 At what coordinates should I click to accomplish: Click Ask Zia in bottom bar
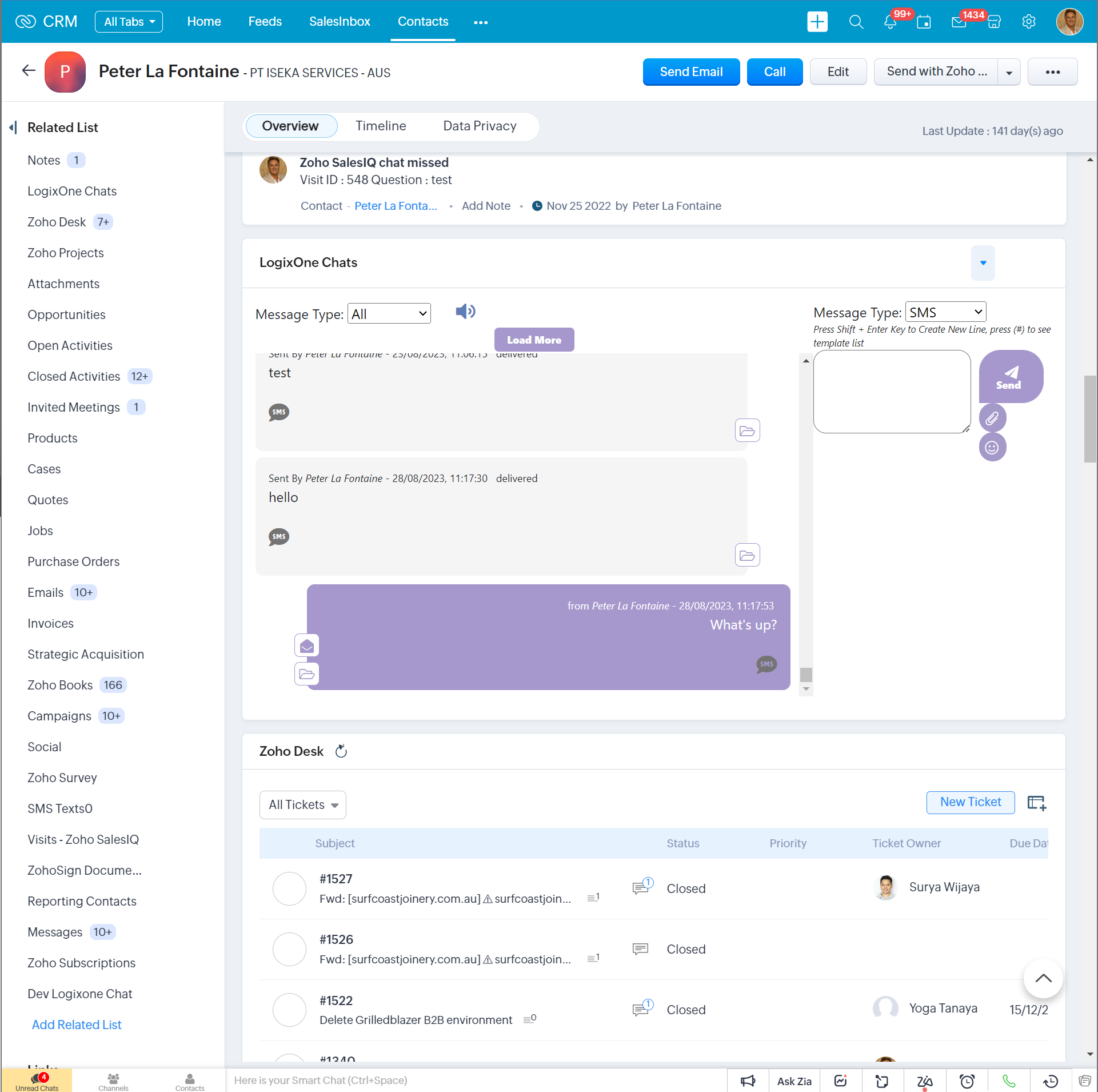(x=794, y=1081)
